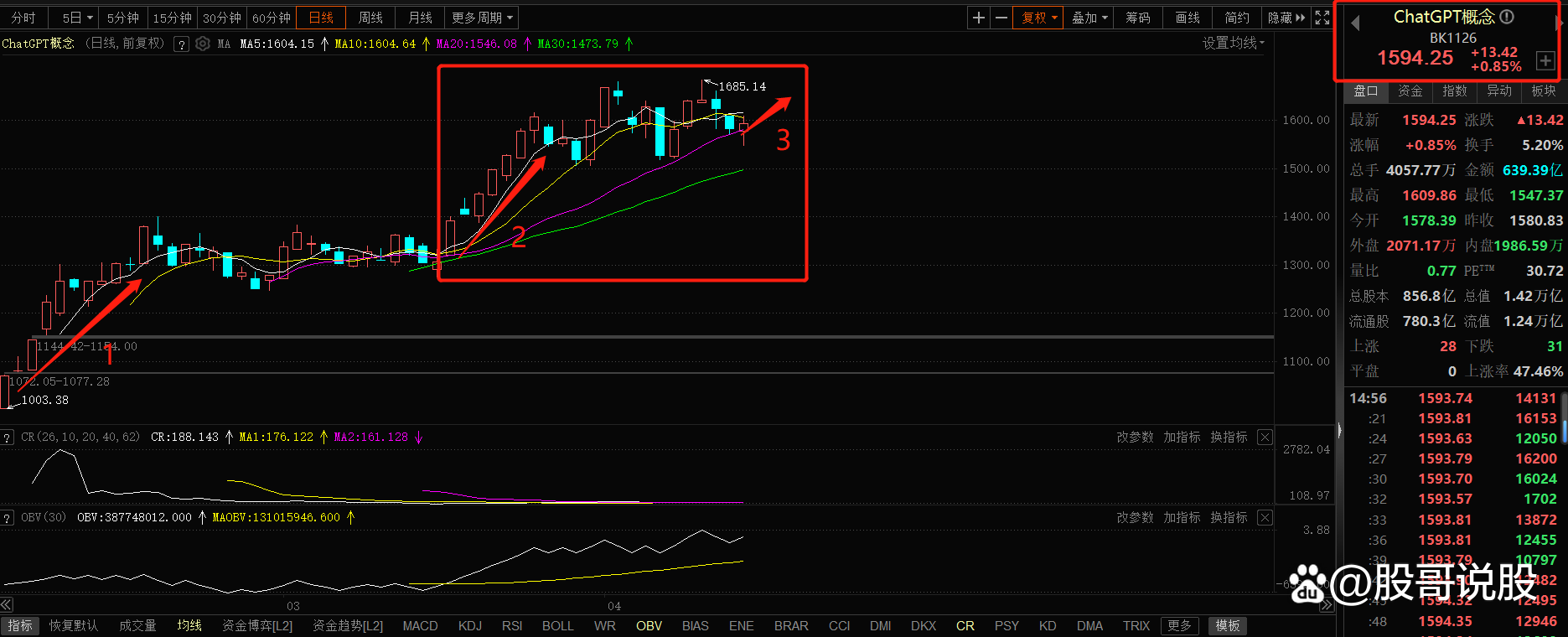The height and width of the screenshot is (637, 1568).
Task: Switch to 周线 weekly chart
Action: tap(370, 18)
